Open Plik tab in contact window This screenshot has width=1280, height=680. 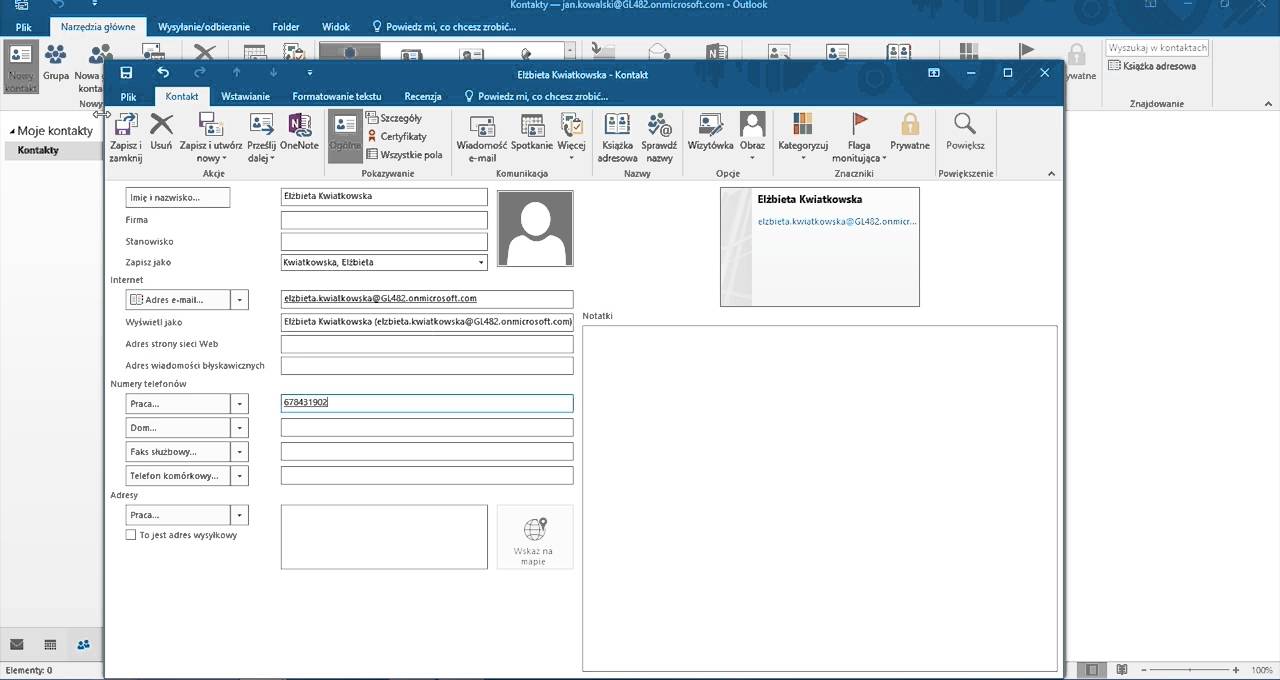coord(128,97)
